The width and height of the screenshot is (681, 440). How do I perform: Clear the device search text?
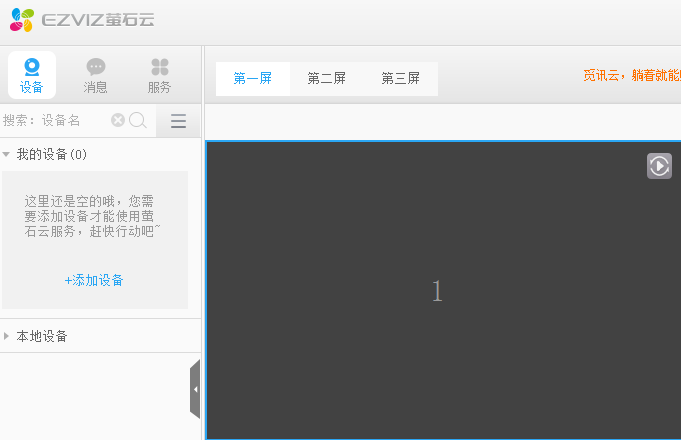(x=118, y=120)
